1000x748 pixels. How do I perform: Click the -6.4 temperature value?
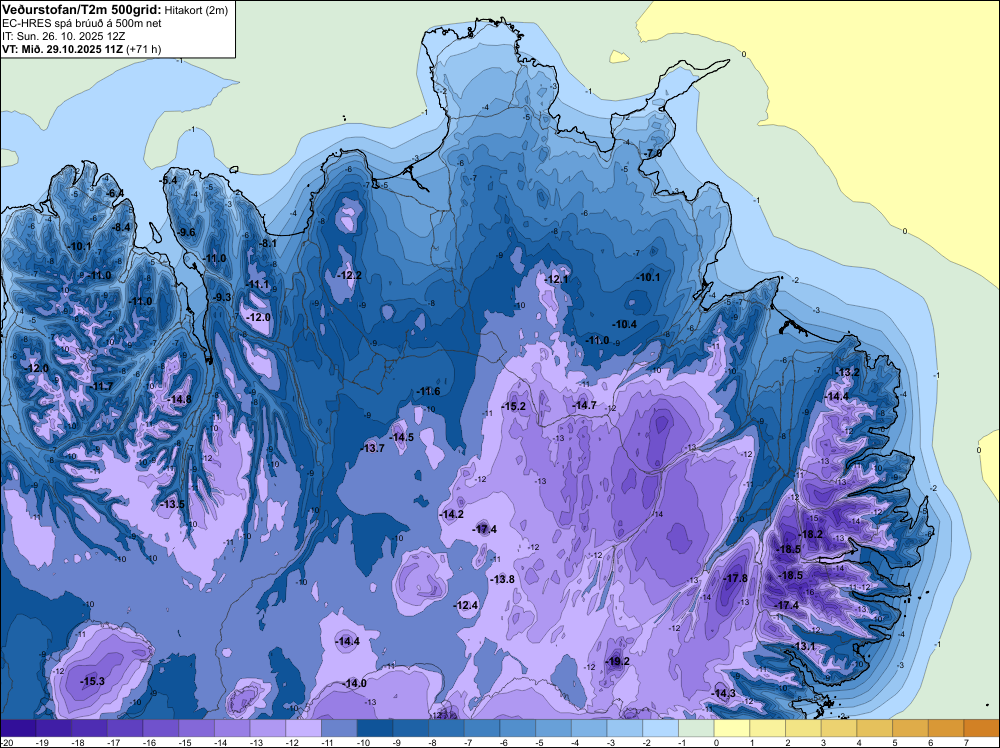click(x=116, y=193)
